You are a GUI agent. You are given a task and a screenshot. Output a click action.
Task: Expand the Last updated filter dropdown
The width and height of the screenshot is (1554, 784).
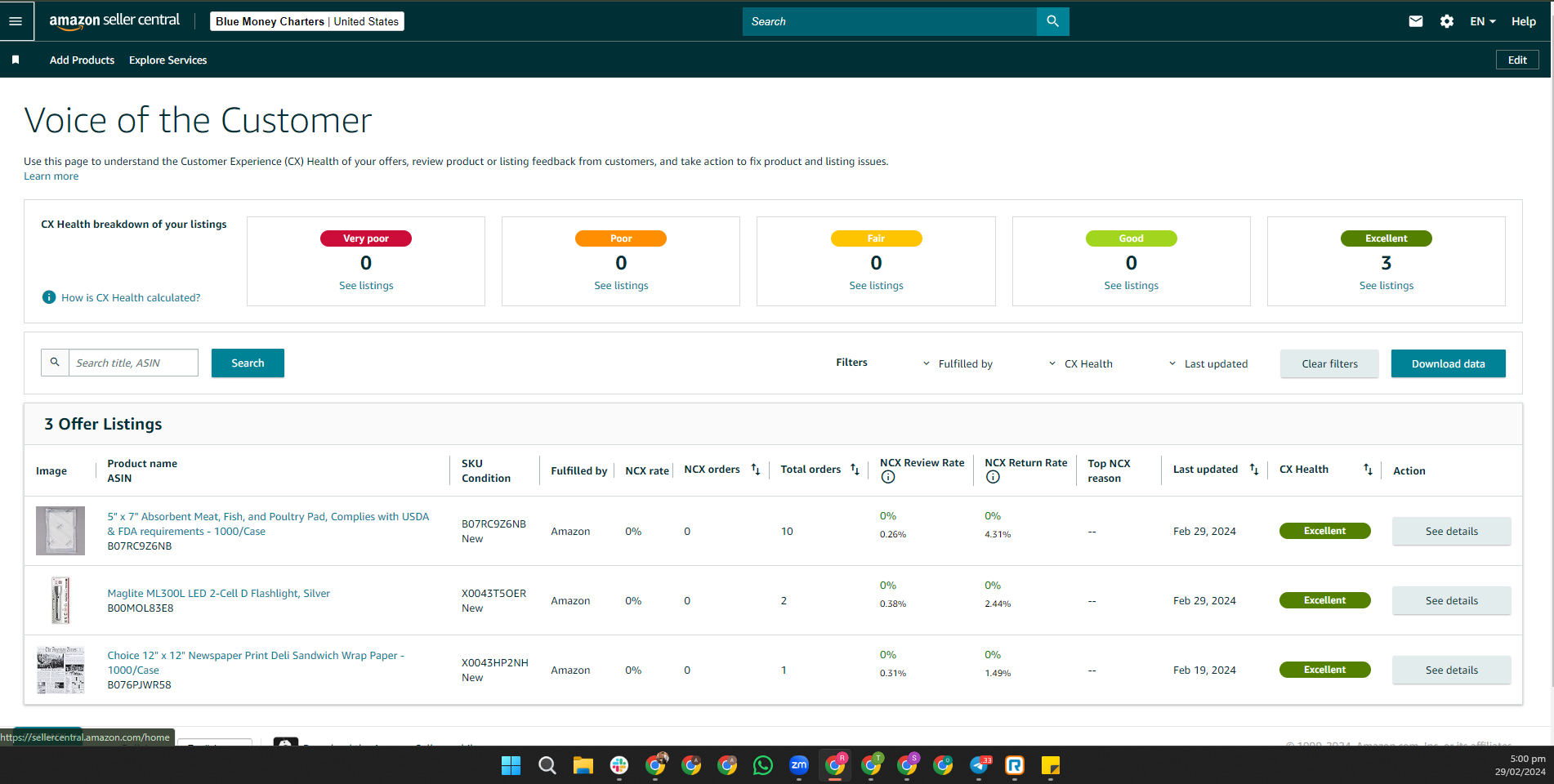point(1208,364)
